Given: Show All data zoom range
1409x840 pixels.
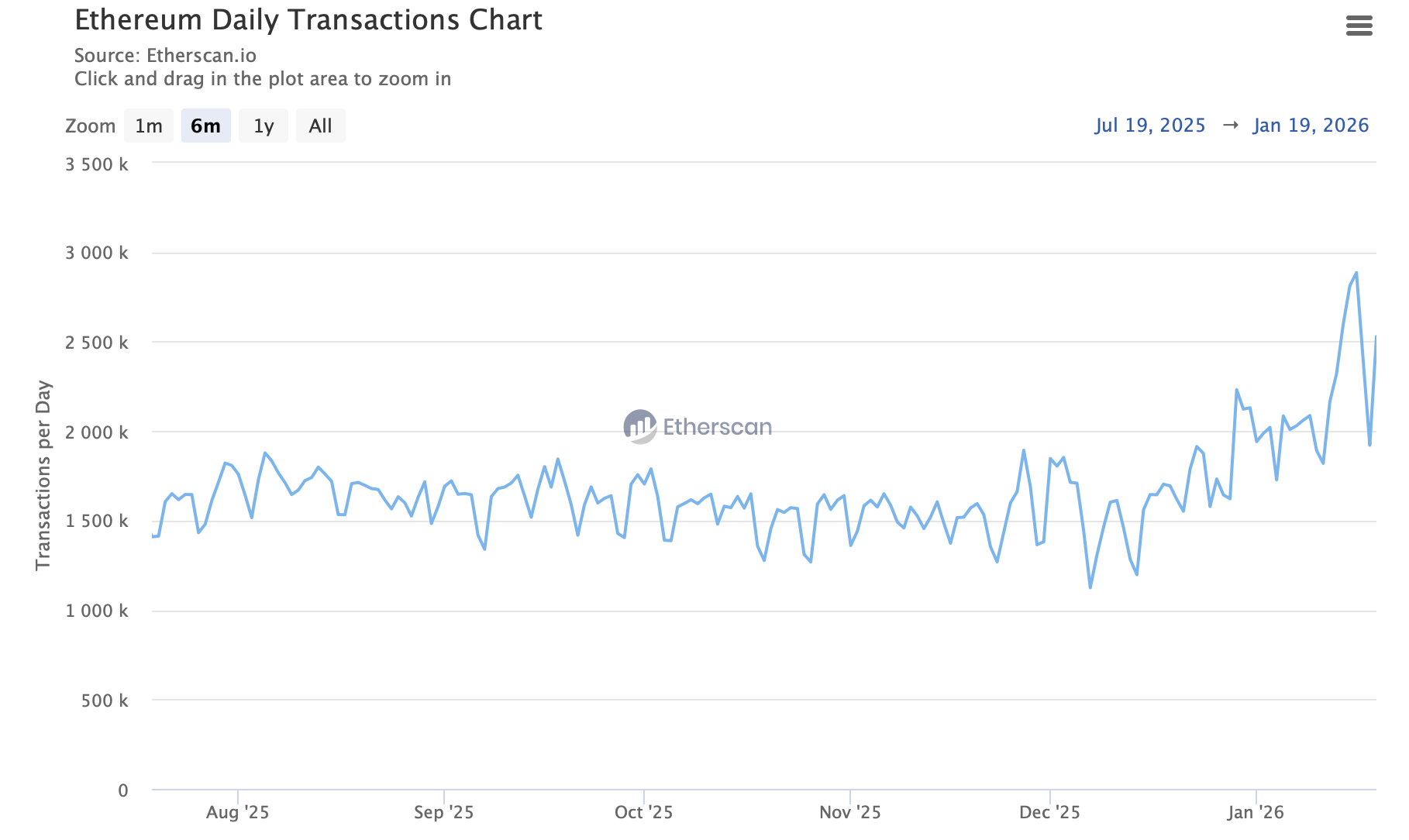Looking at the screenshot, I should (320, 126).
